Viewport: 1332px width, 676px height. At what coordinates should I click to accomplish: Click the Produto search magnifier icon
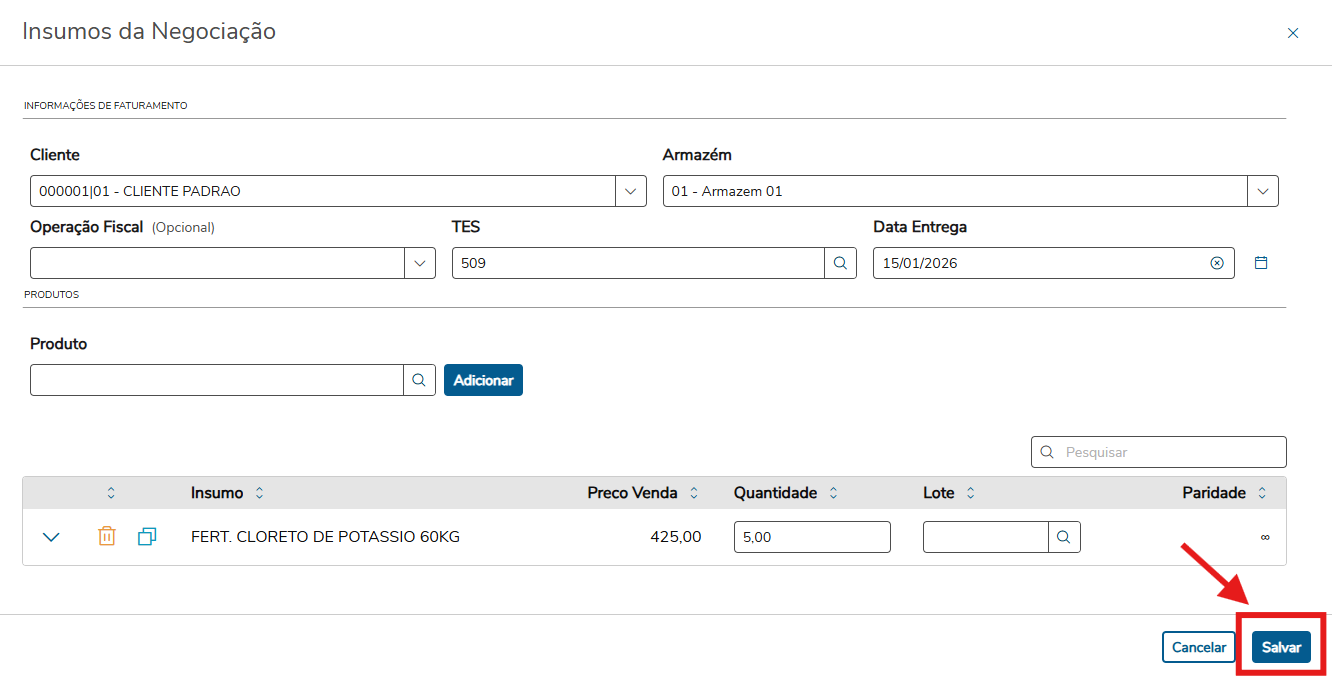tap(419, 380)
